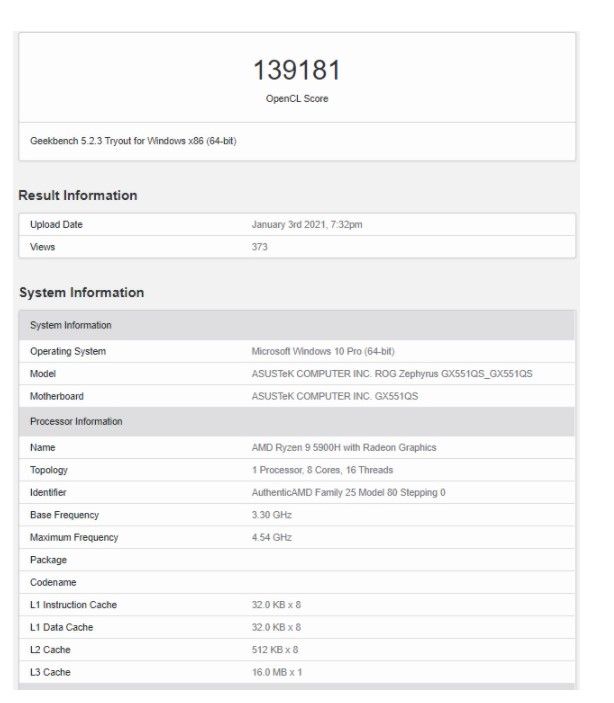This screenshot has height=703, width=614.
Task: Click the '16.0 MB x 1' value
Action: 277,672
